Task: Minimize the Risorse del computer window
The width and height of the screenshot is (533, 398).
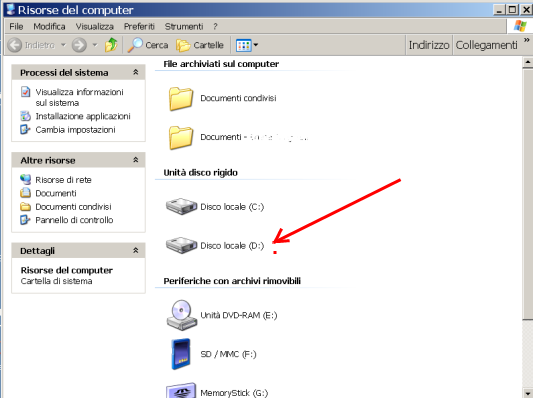Action: 499,10
